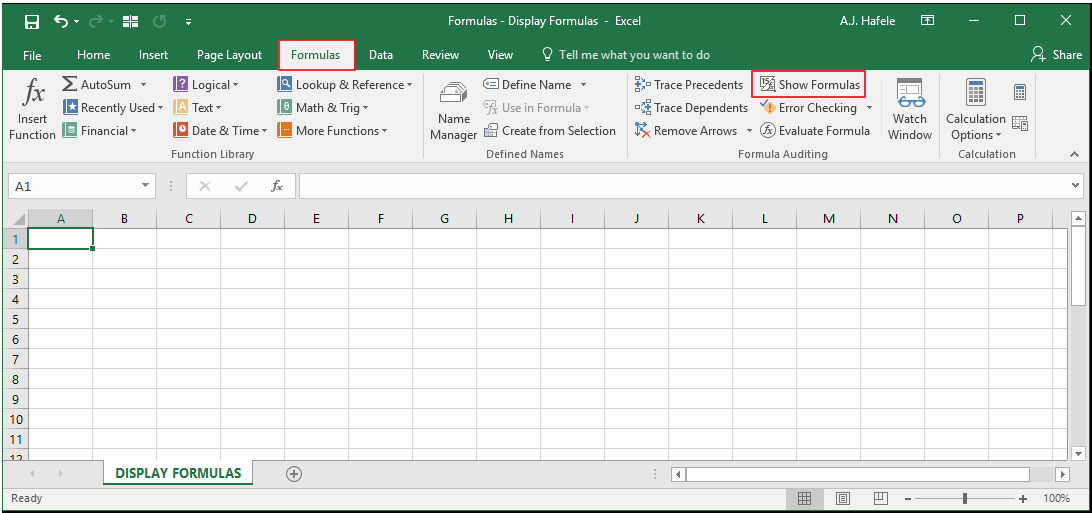This screenshot has width=1092, height=513.
Task: Open the Undo history dropdown arrow
Action: coord(76,22)
